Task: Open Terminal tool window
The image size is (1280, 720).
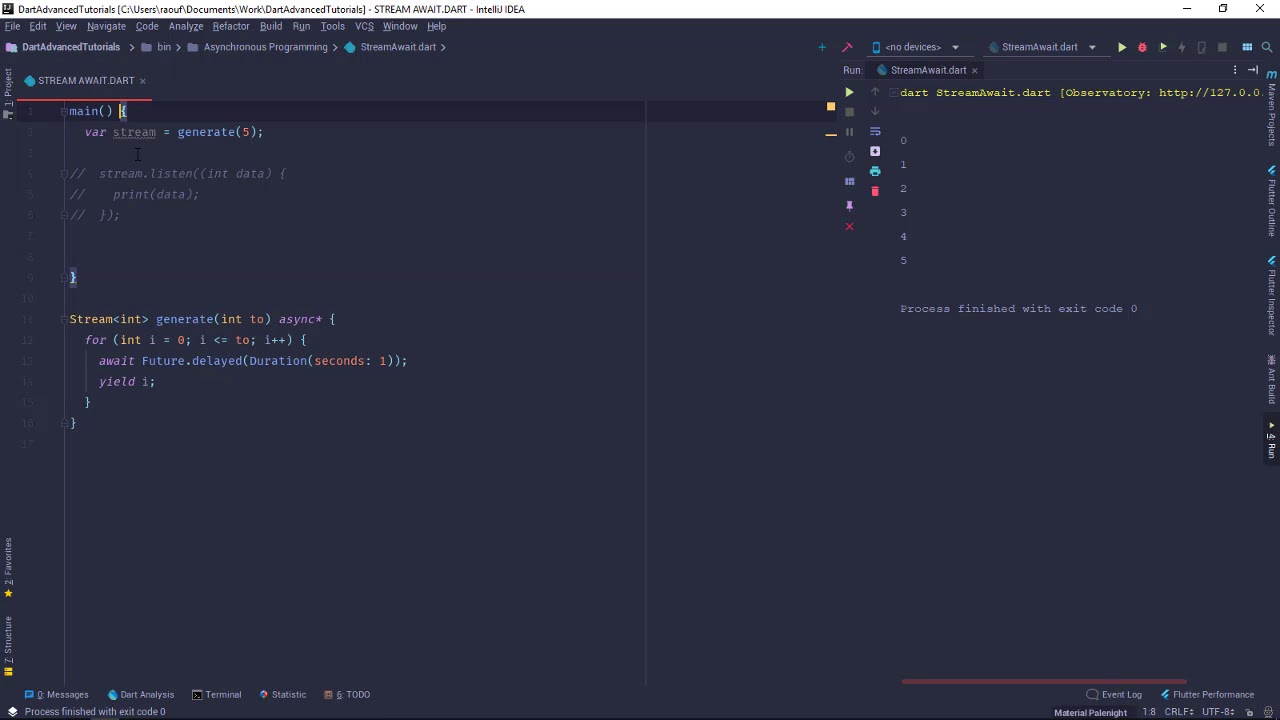Action: pyautogui.click(x=216, y=694)
